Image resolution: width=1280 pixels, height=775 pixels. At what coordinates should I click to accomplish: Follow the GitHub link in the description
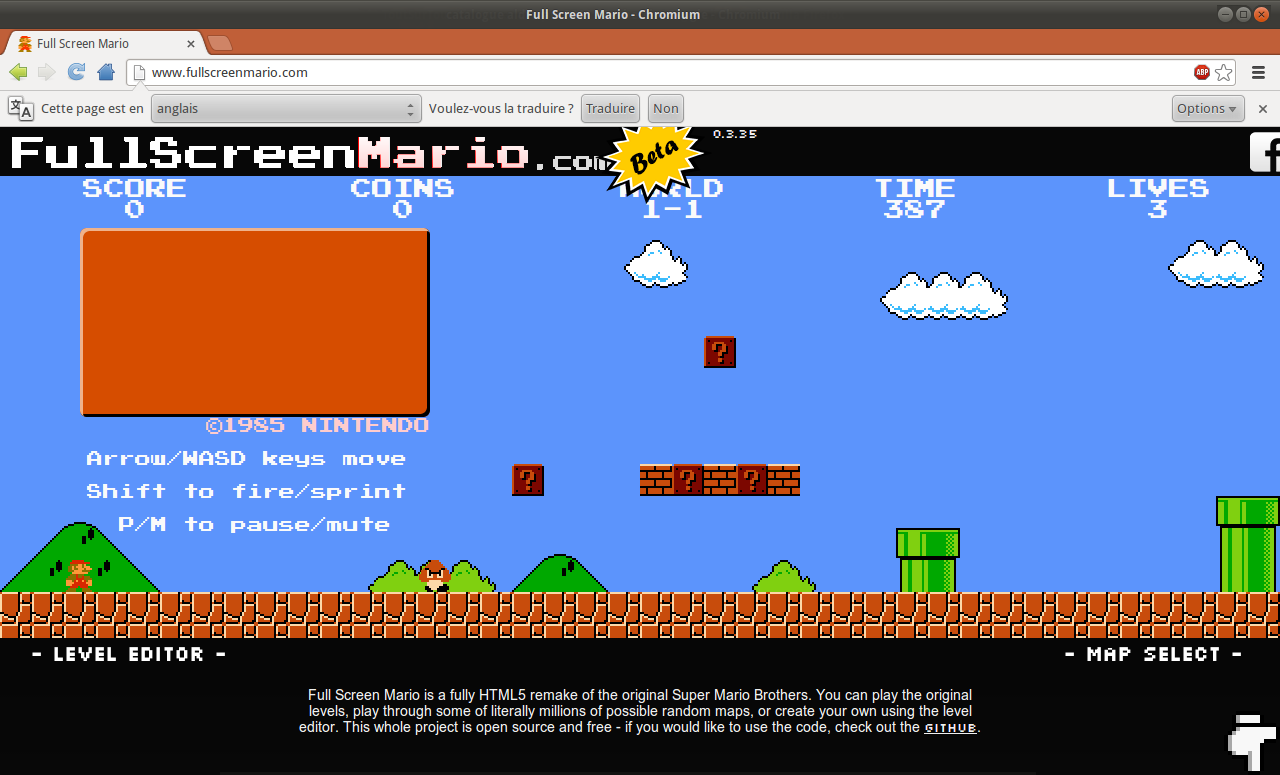pos(950,728)
